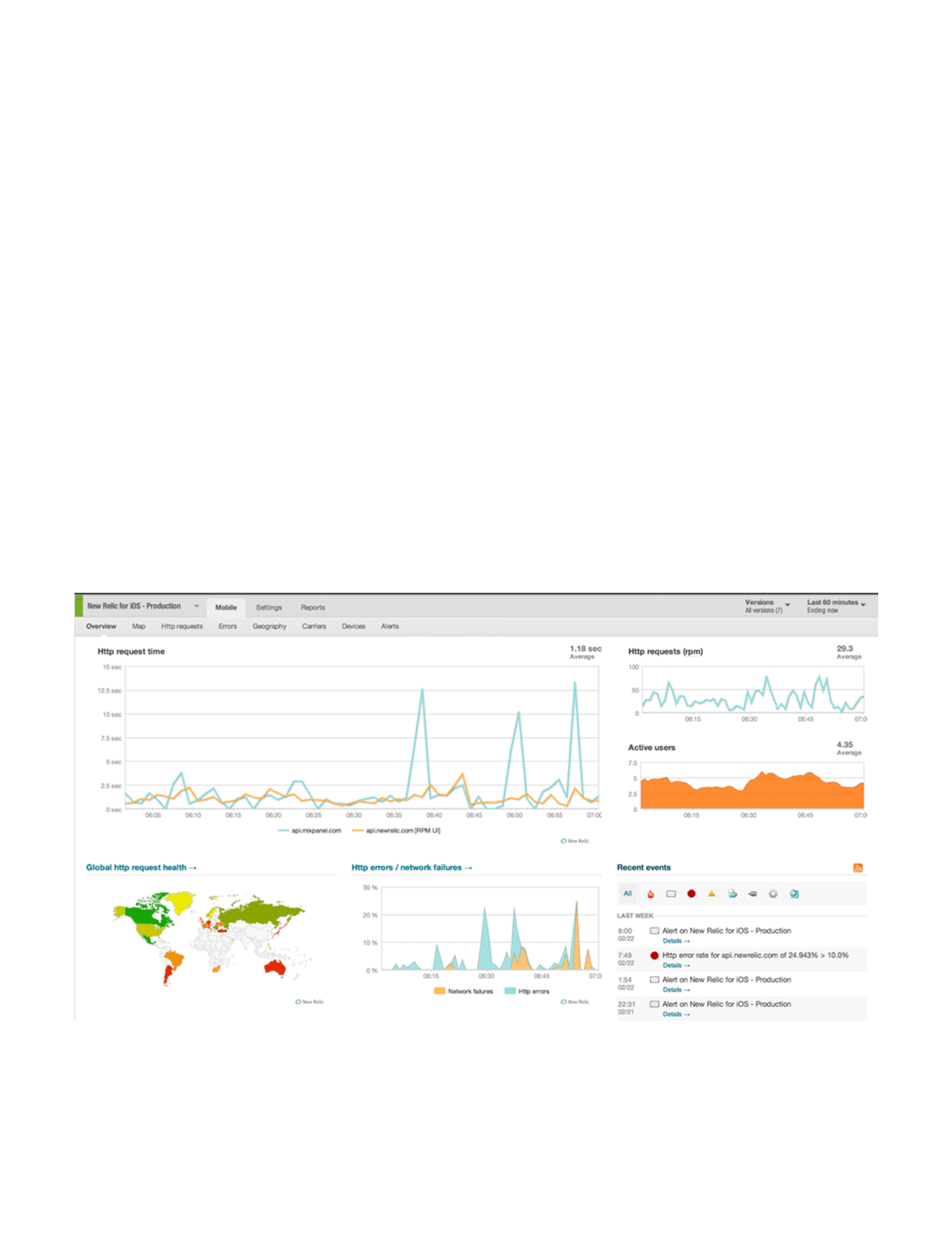Open Details link for 1:54 alert

pos(676,990)
